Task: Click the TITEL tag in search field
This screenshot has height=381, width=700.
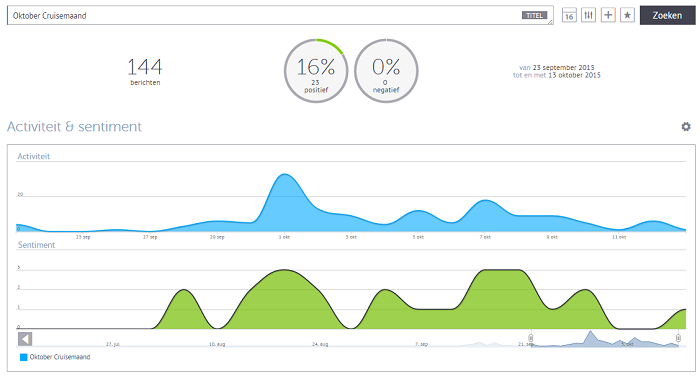Action: click(x=534, y=16)
